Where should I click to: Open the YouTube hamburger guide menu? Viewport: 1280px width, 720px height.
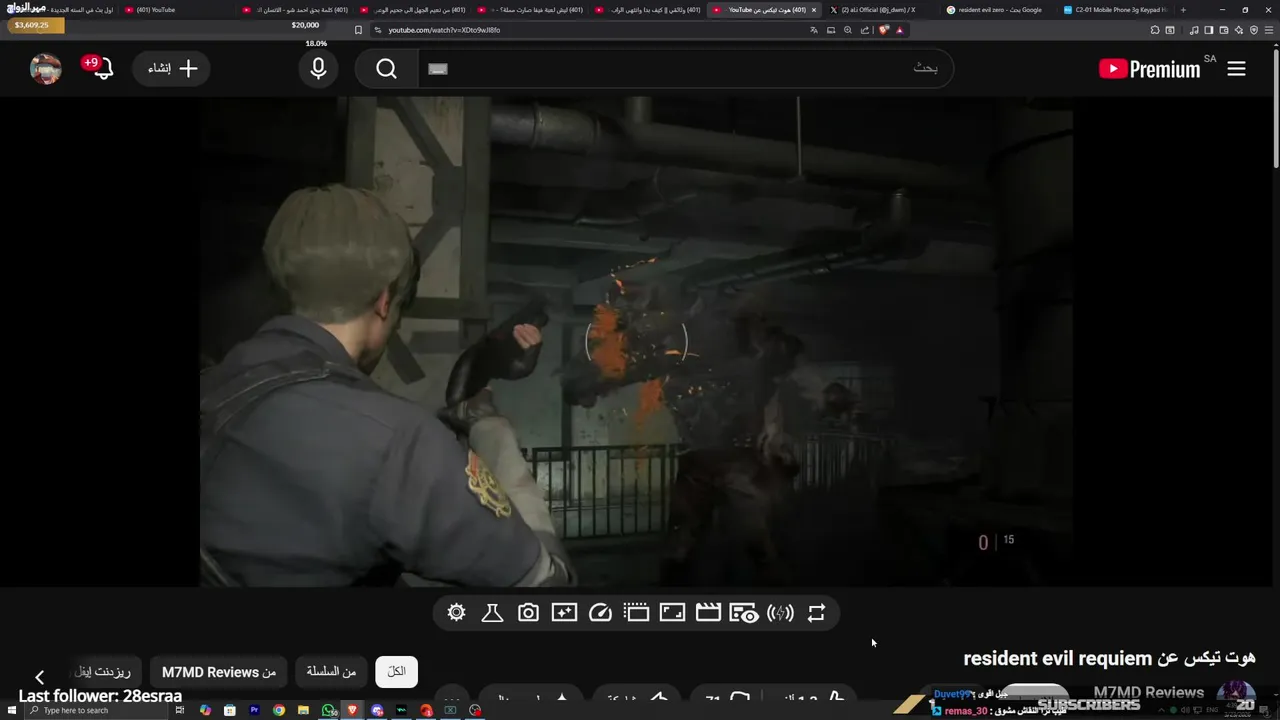point(1236,68)
